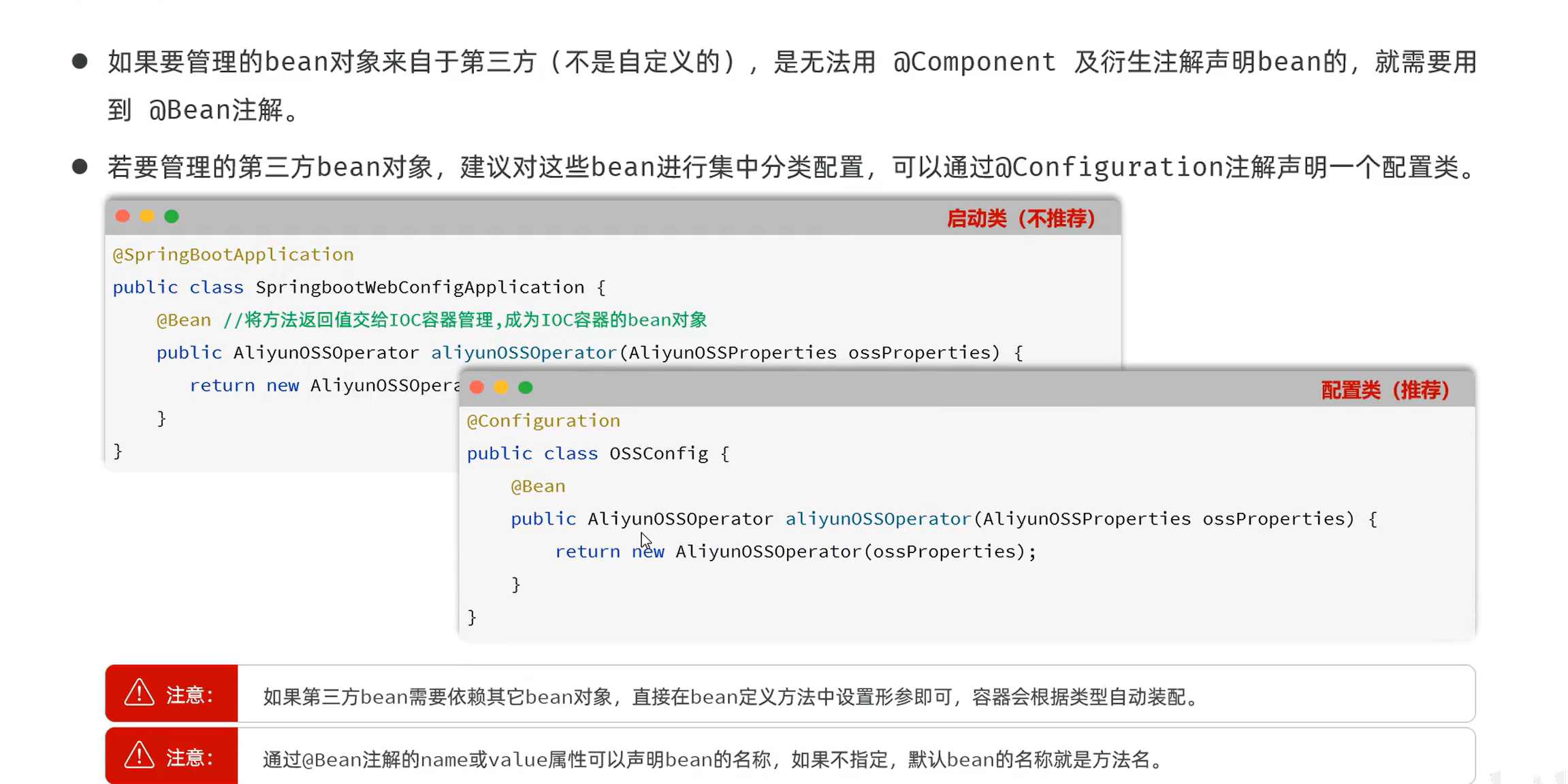Viewport: 1568px width, 784px height.
Task: Click the yellow dot on the startup-class code window
Action: click(147, 217)
